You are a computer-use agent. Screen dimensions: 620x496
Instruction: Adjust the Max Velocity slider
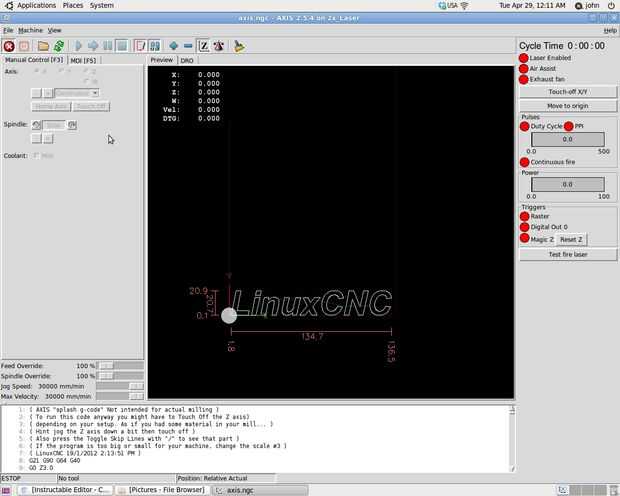click(x=120, y=396)
